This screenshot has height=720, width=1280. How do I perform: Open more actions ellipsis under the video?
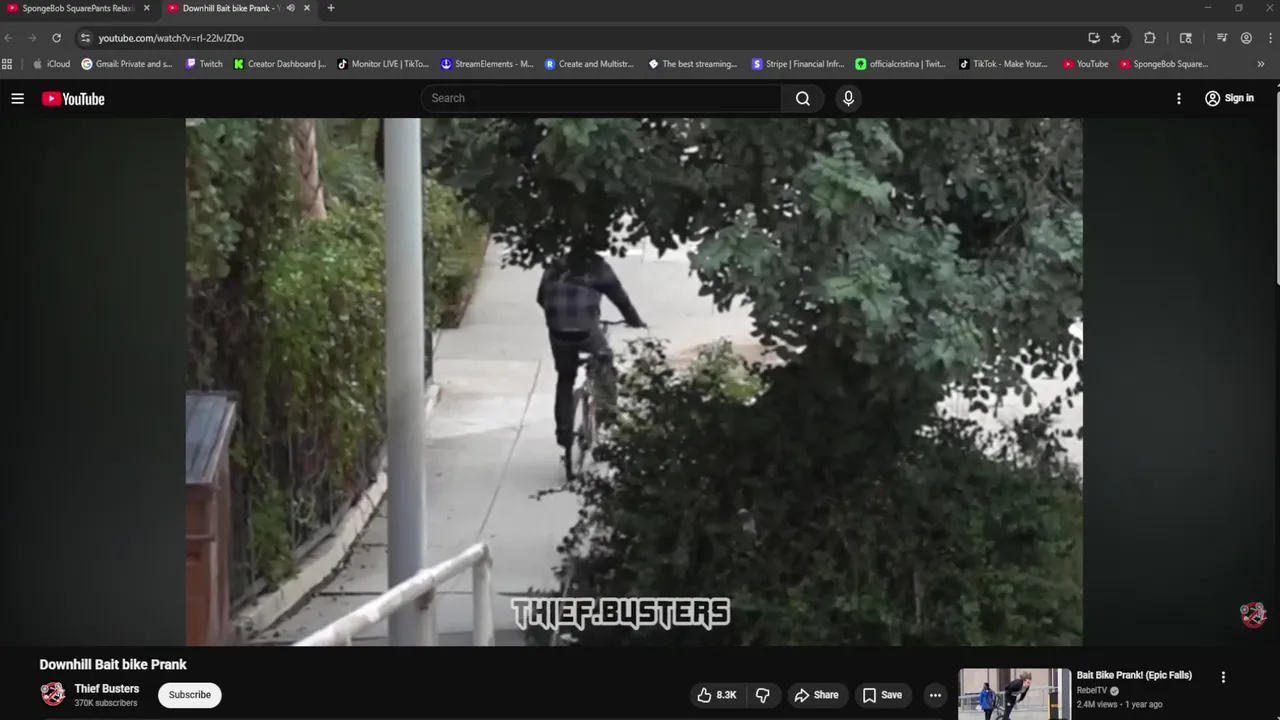[x=935, y=695]
